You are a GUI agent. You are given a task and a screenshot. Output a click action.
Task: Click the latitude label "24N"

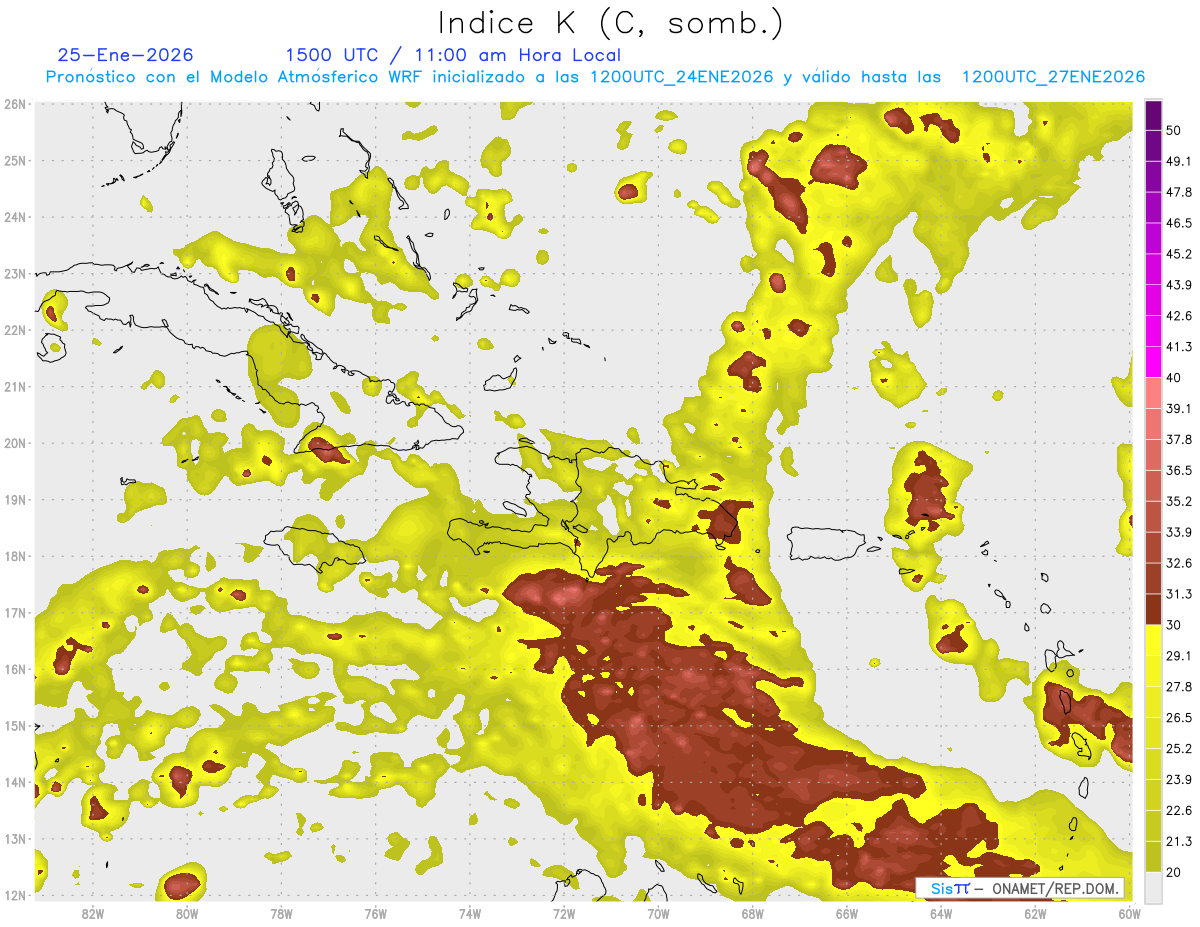(x=15, y=217)
